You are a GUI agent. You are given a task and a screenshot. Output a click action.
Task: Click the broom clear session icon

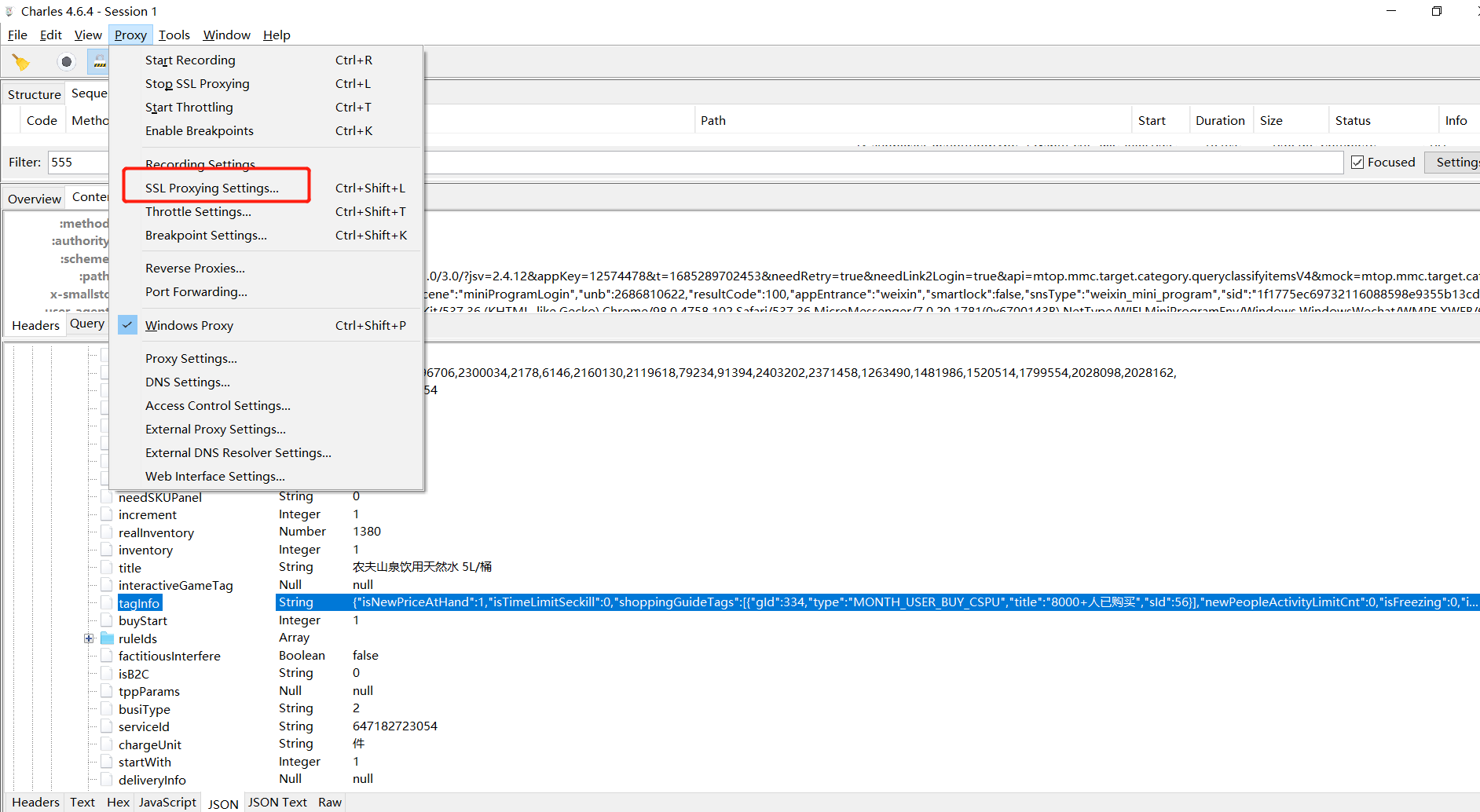coord(21,62)
